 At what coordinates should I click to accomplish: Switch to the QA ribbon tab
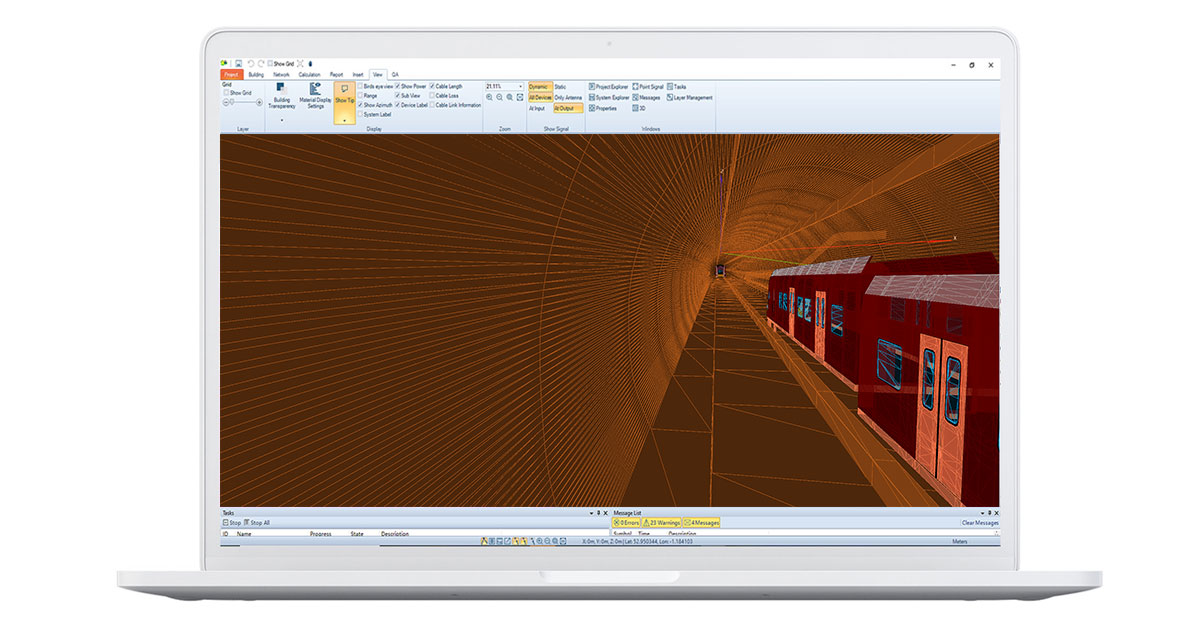point(396,73)
